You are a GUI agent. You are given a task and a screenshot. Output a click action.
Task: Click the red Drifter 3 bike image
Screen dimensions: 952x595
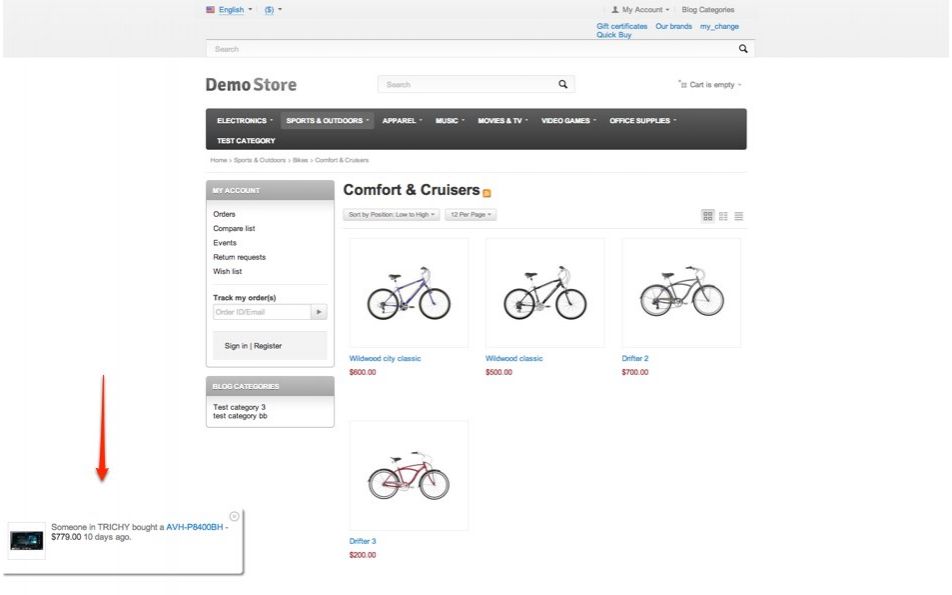pos(409,476)
